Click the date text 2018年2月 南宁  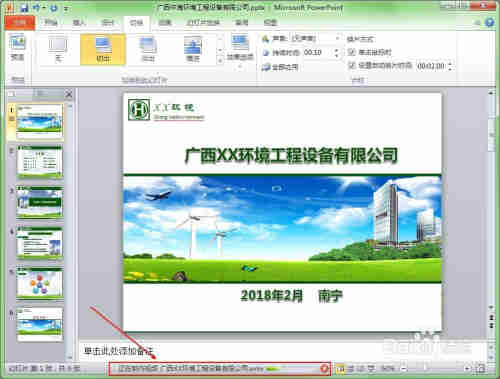click(x=292, y=296)
